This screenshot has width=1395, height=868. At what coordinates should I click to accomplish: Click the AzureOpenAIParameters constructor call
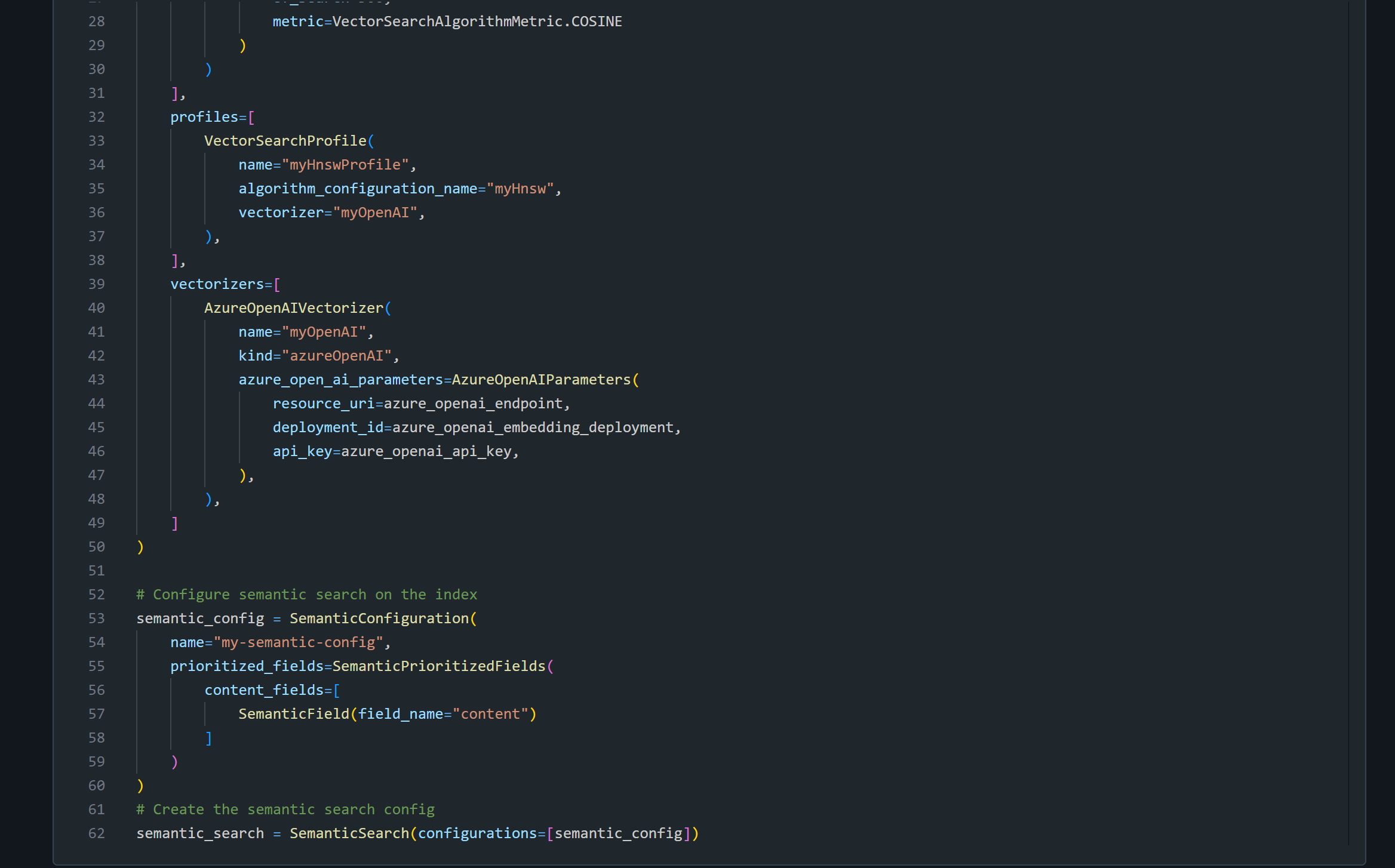click(541, 380)
